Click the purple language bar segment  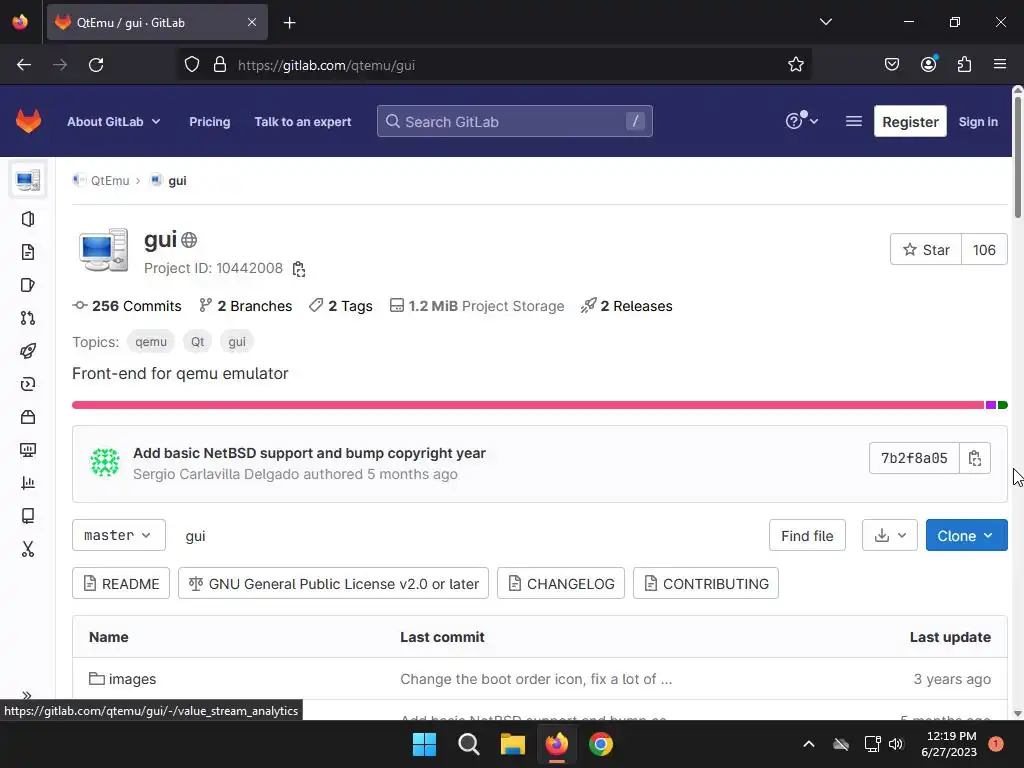pyautogui.click(x=991, y=405)
